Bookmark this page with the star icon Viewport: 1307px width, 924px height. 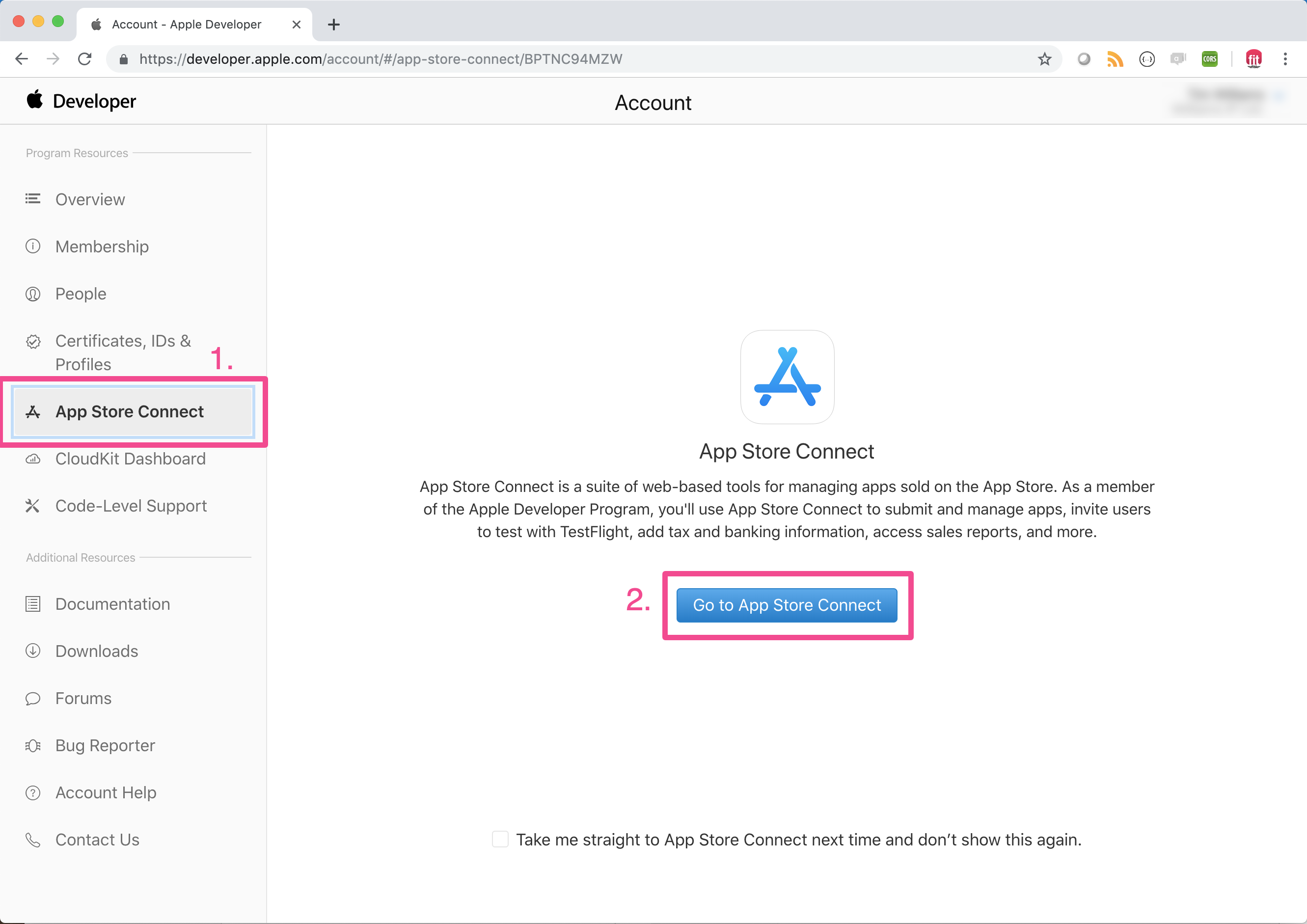point(1044,59)
